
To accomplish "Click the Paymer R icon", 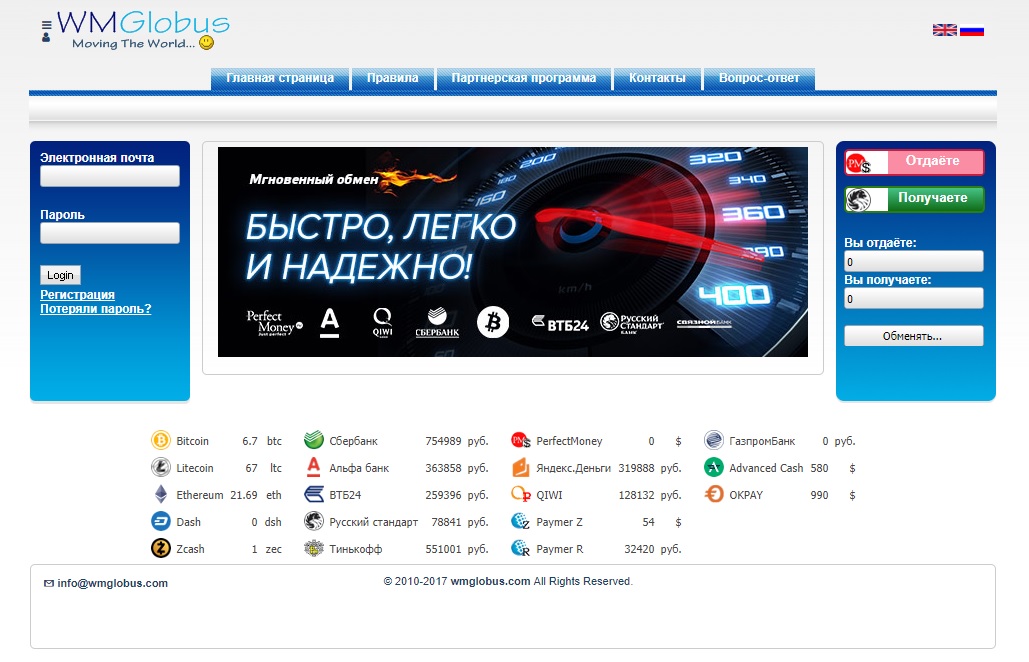I will pyautogui.click(x=520, y=548).
